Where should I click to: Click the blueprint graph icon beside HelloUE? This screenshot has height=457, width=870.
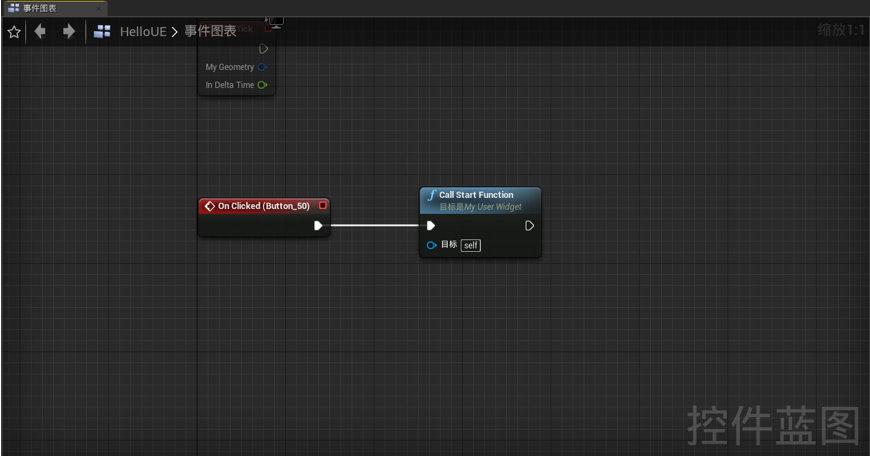coord(102,32)
